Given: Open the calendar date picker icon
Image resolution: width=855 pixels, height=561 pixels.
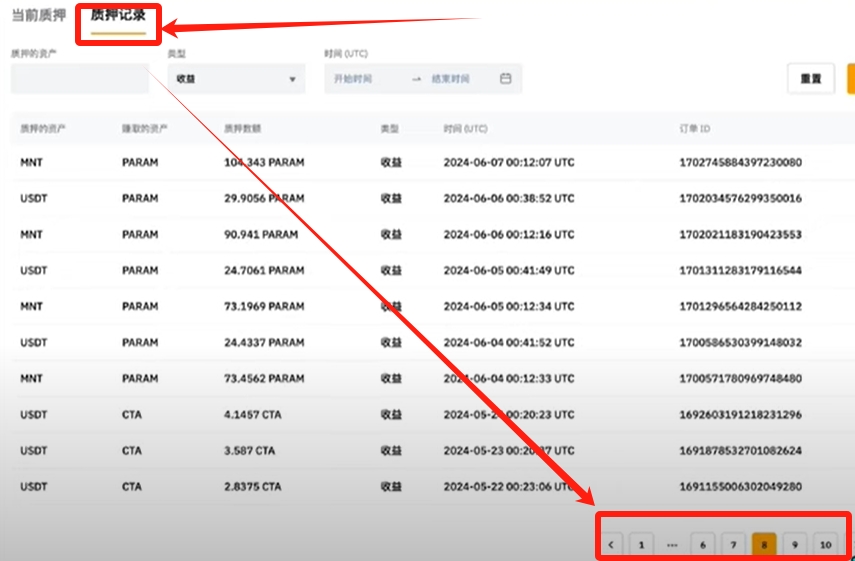Looking at the screenshot, I should (505, 79).
